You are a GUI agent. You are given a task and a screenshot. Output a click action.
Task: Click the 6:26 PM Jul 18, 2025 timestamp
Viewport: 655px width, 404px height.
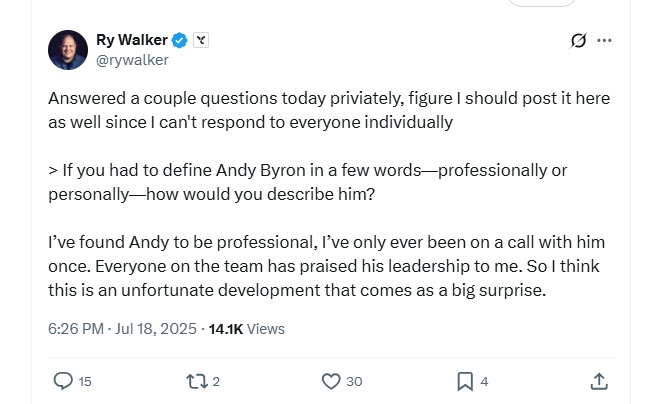pos(121,328)
